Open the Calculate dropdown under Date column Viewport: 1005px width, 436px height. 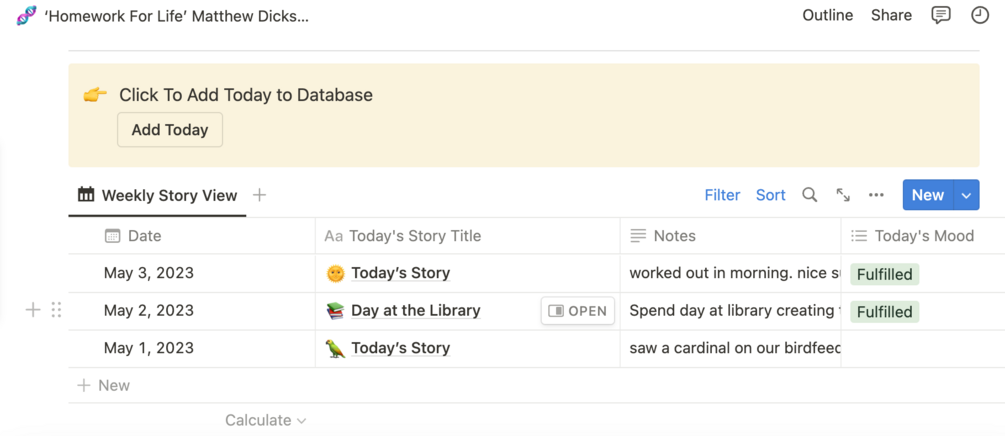pos(265,420)
